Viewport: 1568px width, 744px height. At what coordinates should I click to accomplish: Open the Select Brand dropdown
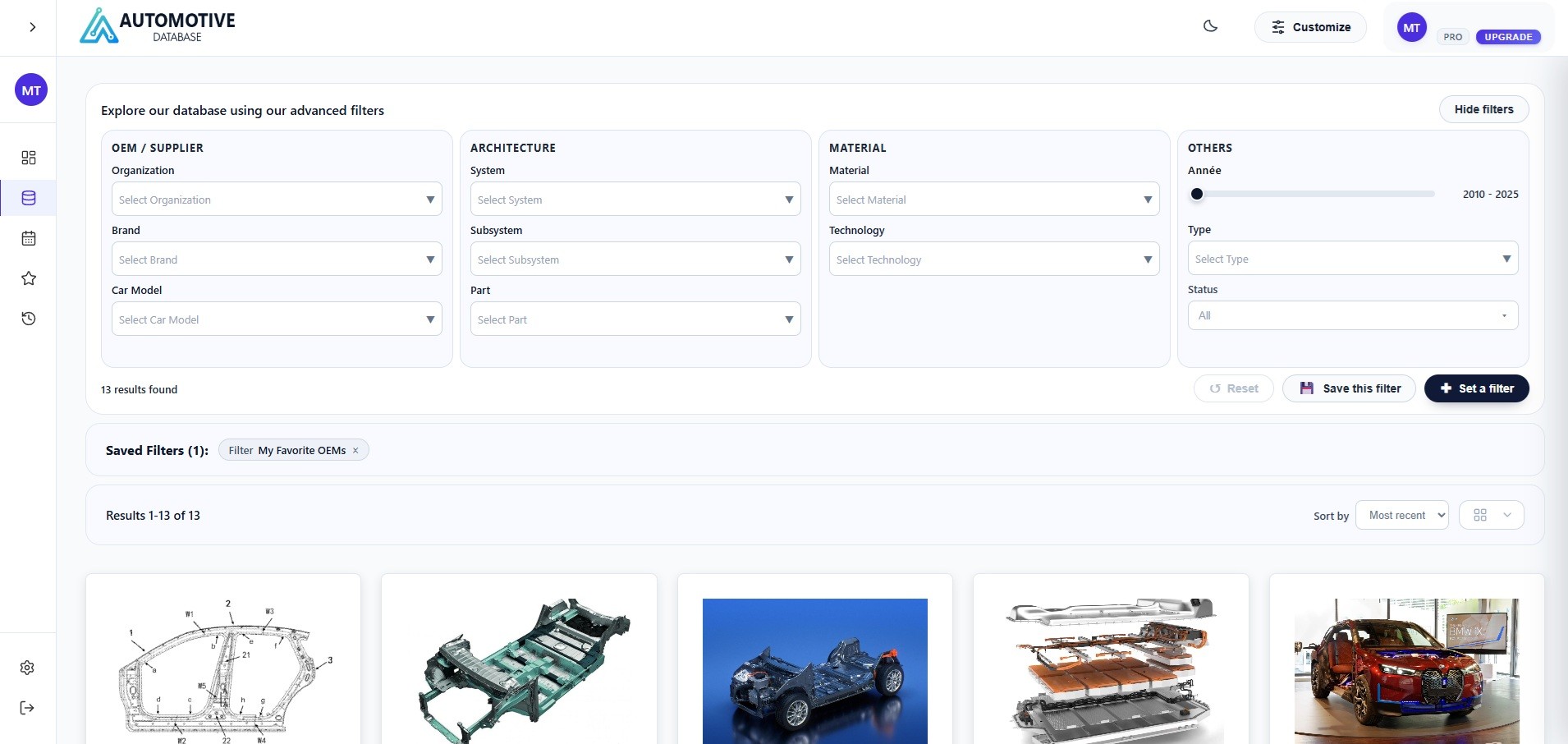coord(277,259)
